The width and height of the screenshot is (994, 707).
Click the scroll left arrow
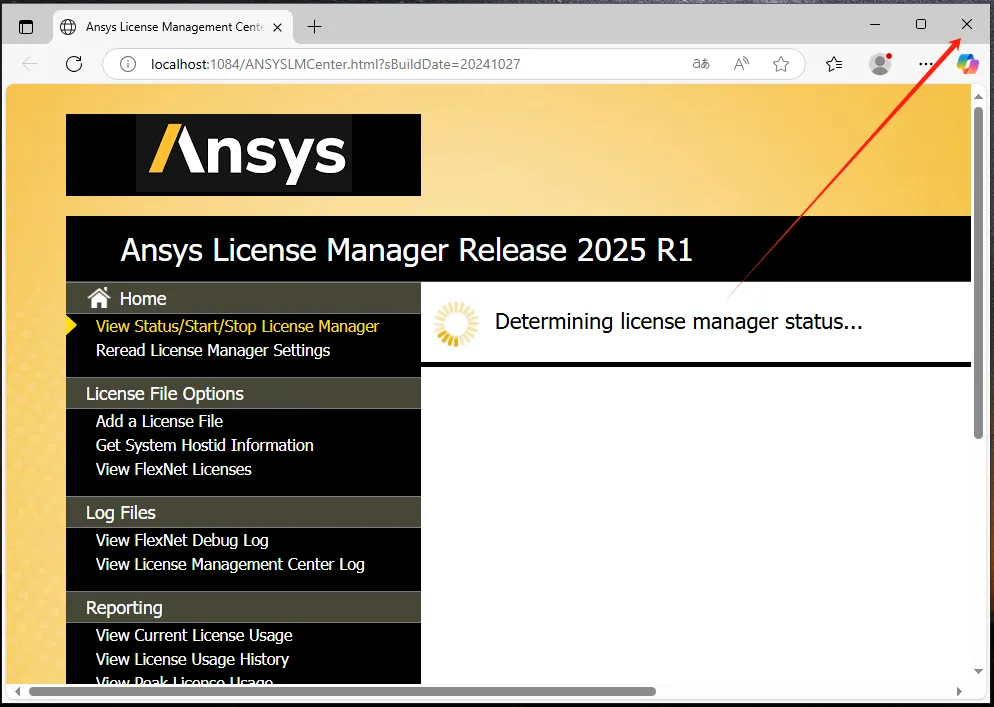coord(17,691)
